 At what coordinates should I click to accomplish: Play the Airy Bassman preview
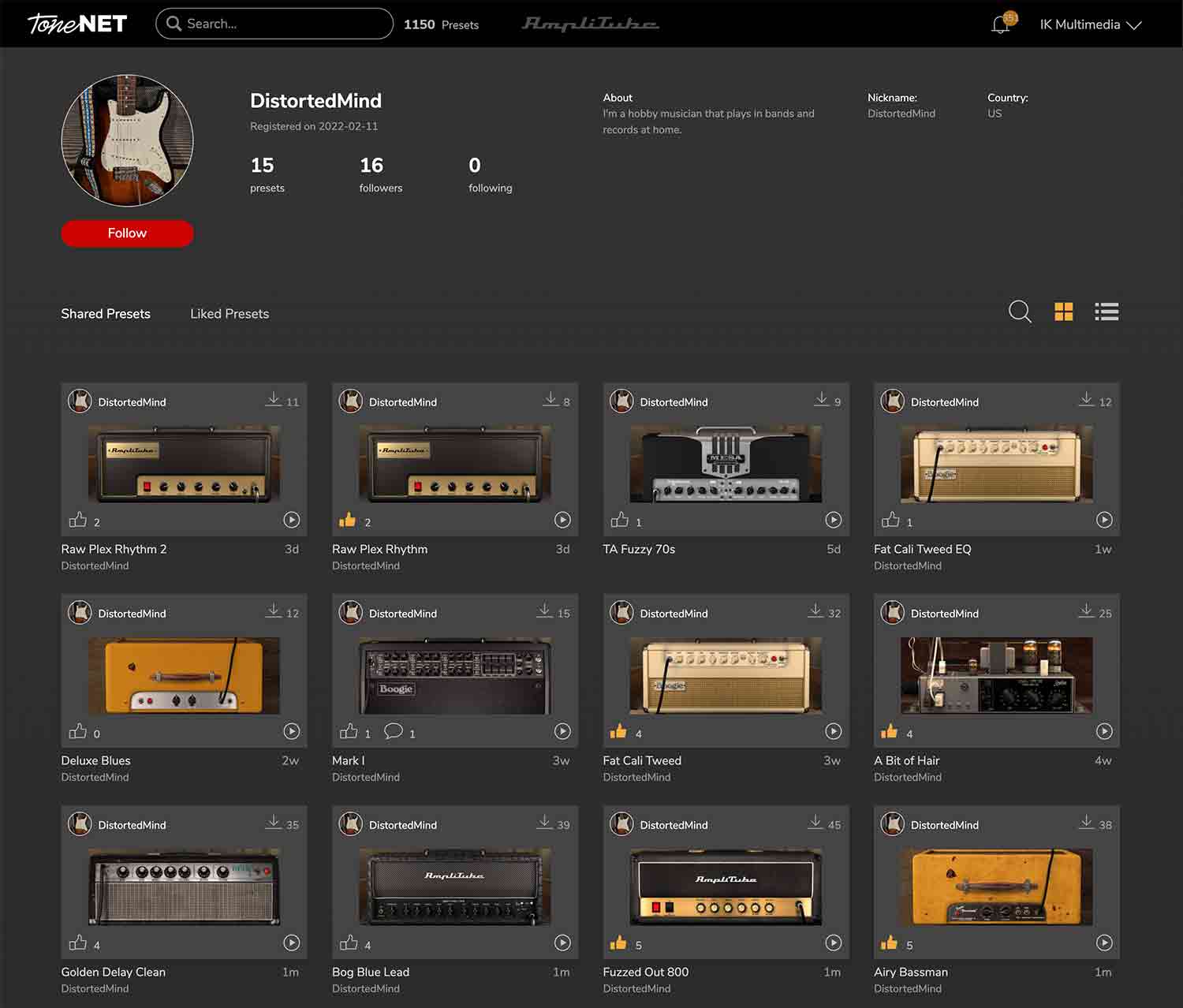click(x=1104, y=943)
